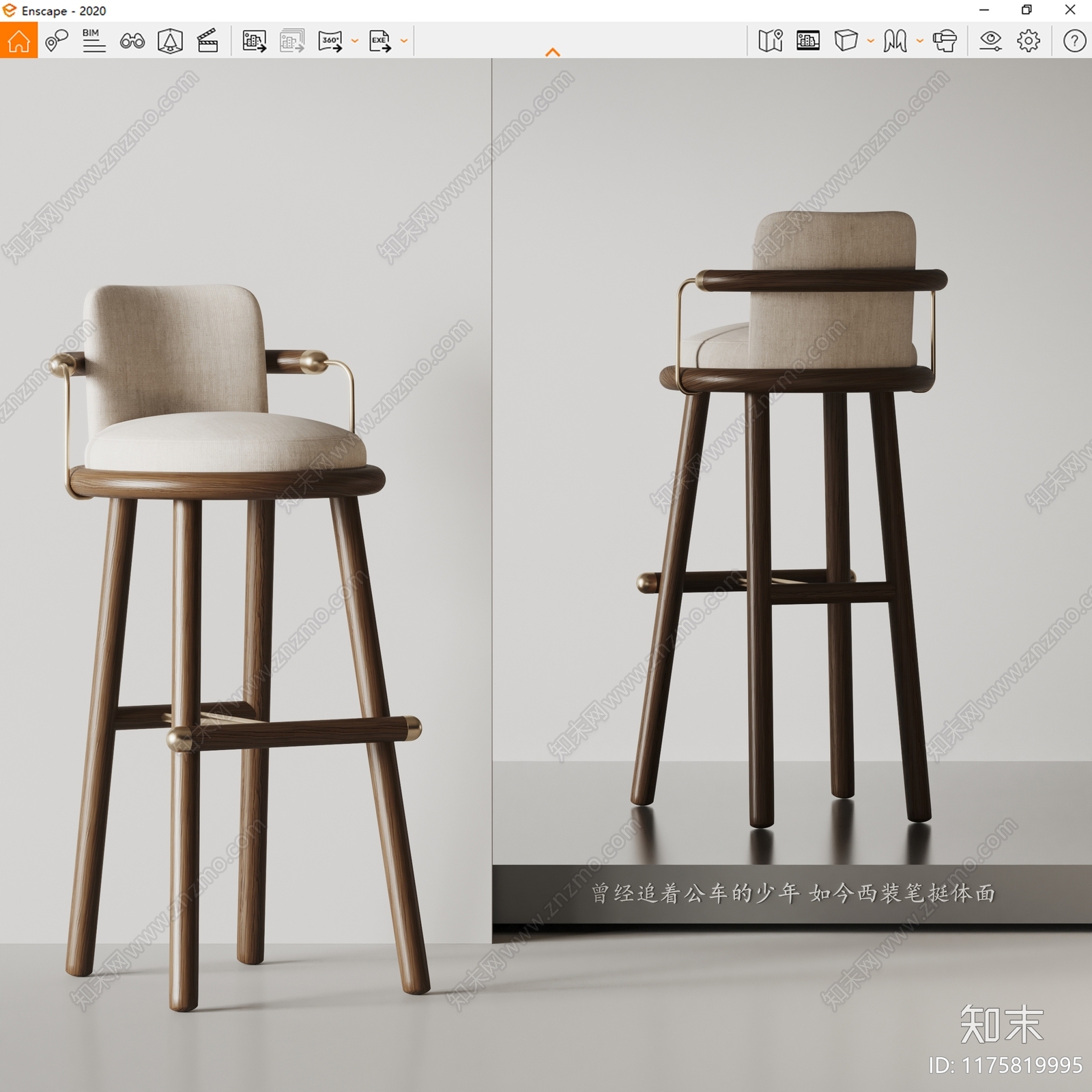This screenshot has height=1092, width=1092.
Task: Open General Settings gear icon
Action: 1029,41
